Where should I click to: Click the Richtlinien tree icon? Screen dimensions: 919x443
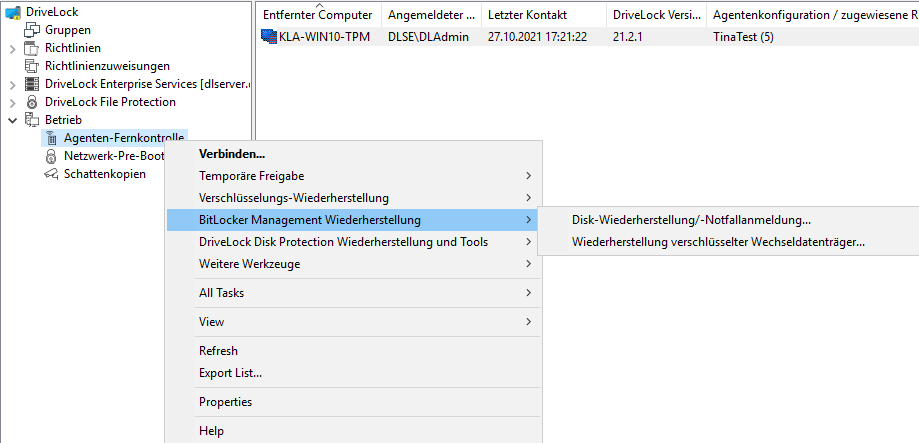pos(33,48)
